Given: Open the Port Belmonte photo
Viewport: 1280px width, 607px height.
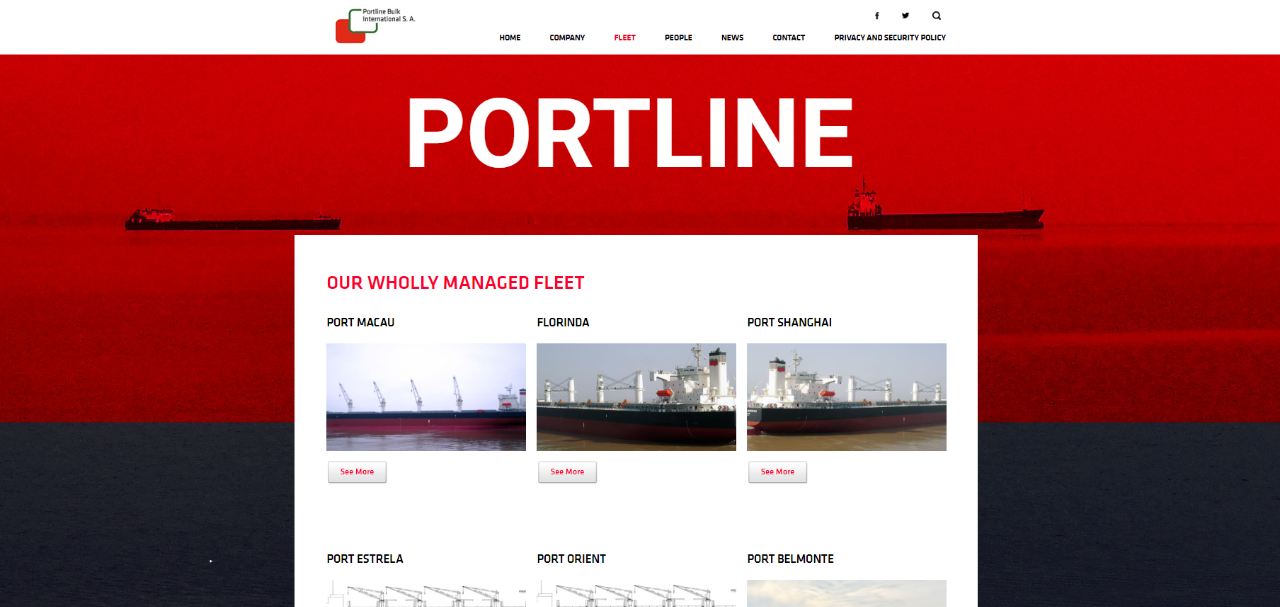Looking at the screenshot, I should point(846,594).
